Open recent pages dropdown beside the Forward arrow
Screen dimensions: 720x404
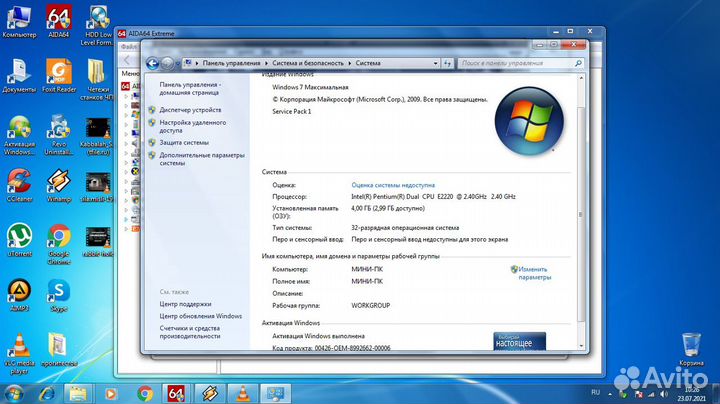click(x=178, y=64)
